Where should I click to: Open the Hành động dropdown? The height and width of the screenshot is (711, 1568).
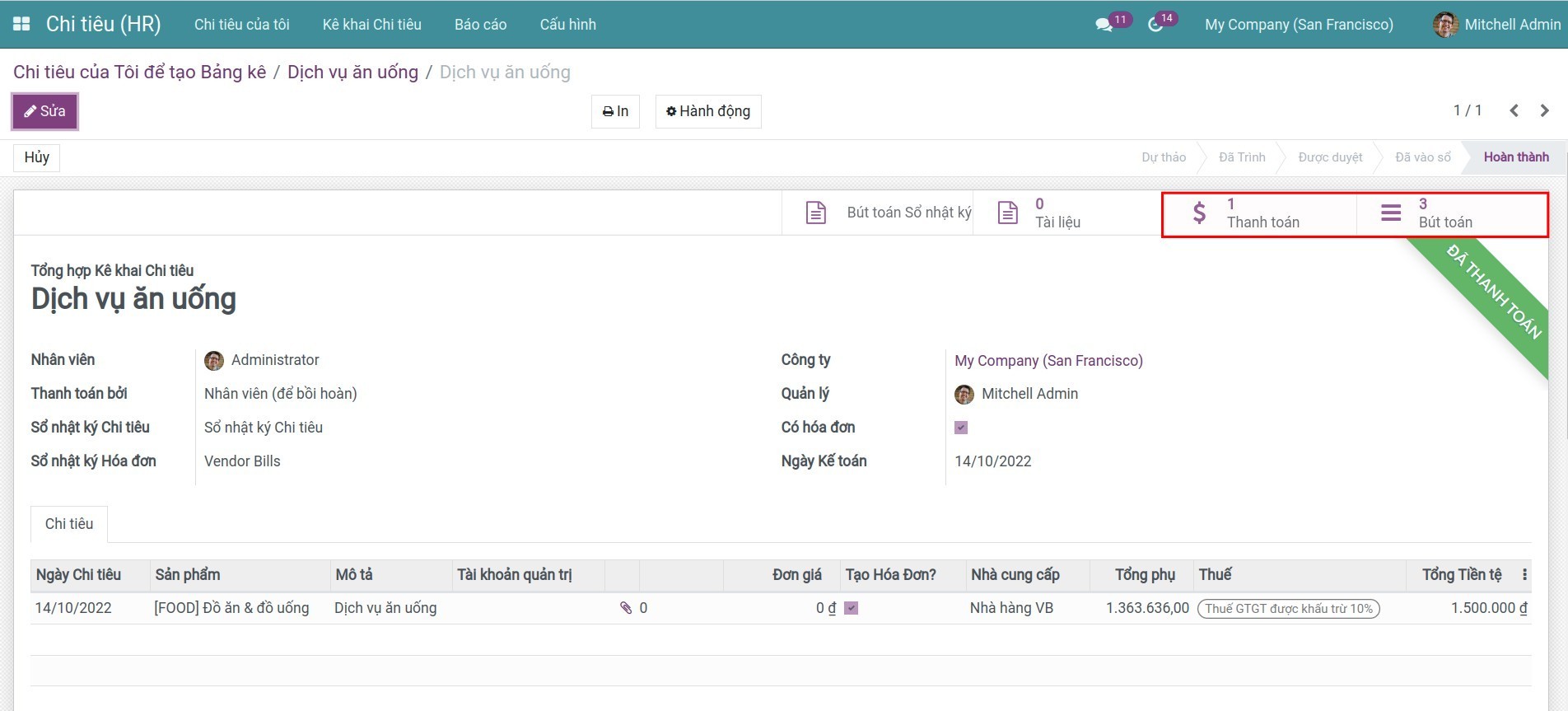[708, 111]
